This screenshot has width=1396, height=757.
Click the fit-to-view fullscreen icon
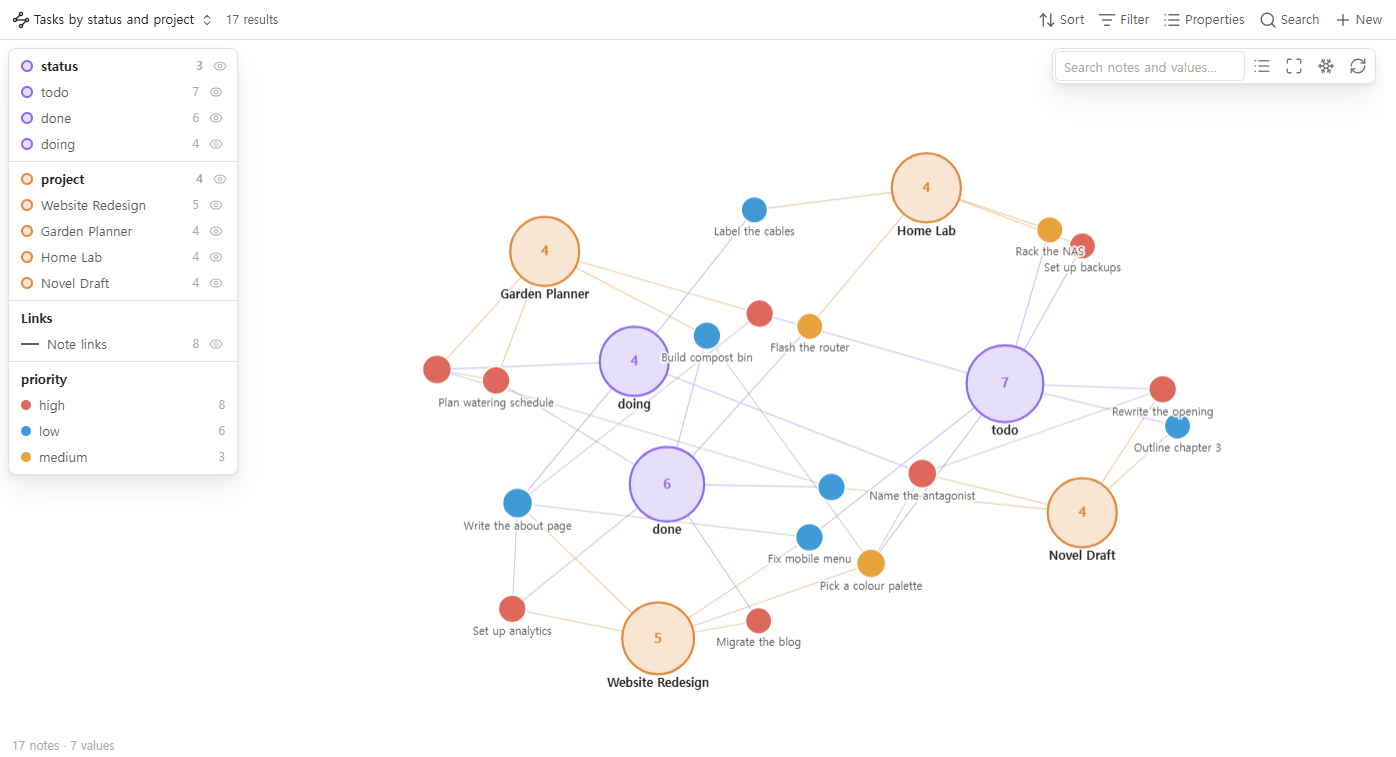tap(1294, 66)
